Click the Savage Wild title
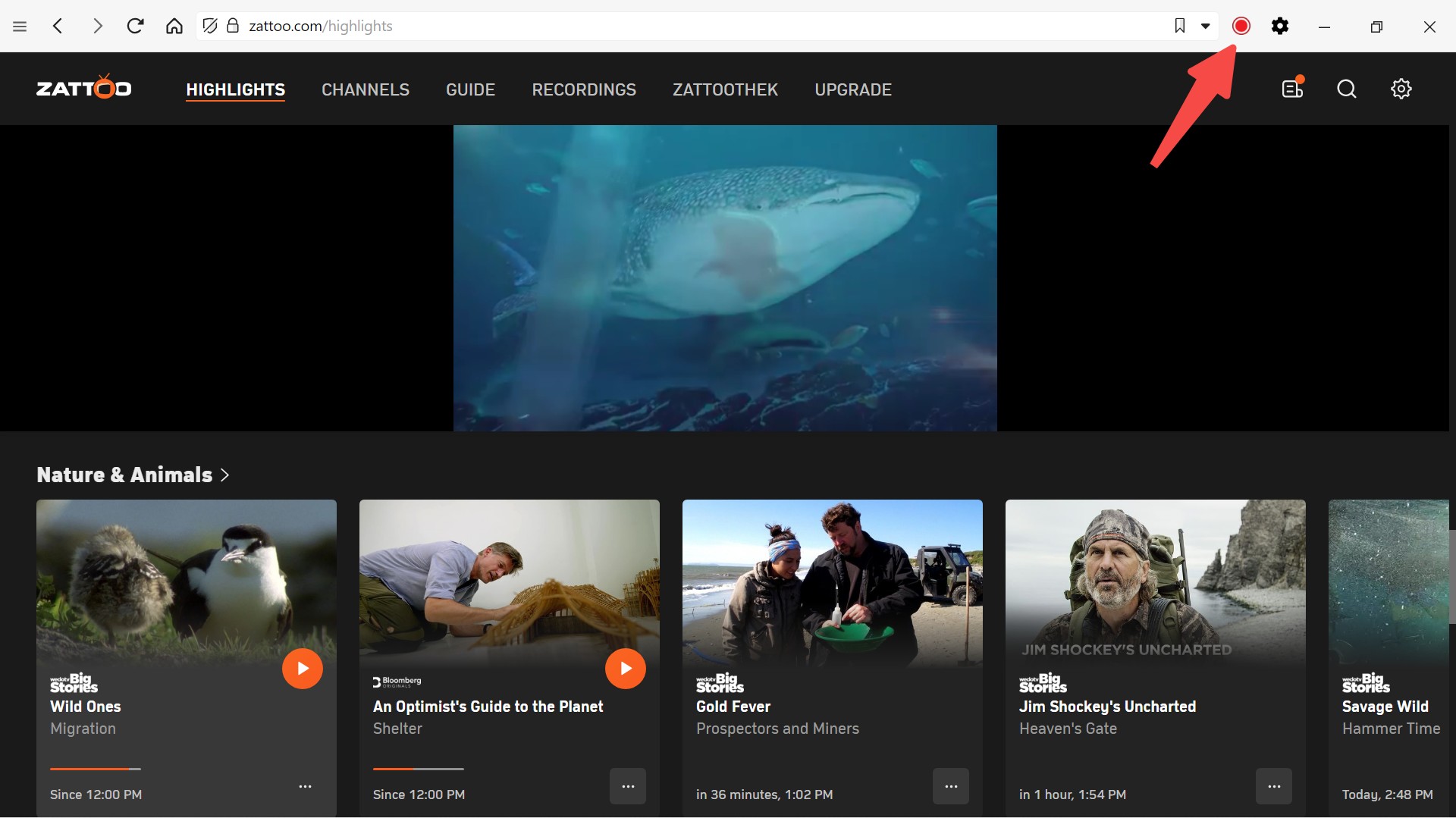 click(1385, 707)
